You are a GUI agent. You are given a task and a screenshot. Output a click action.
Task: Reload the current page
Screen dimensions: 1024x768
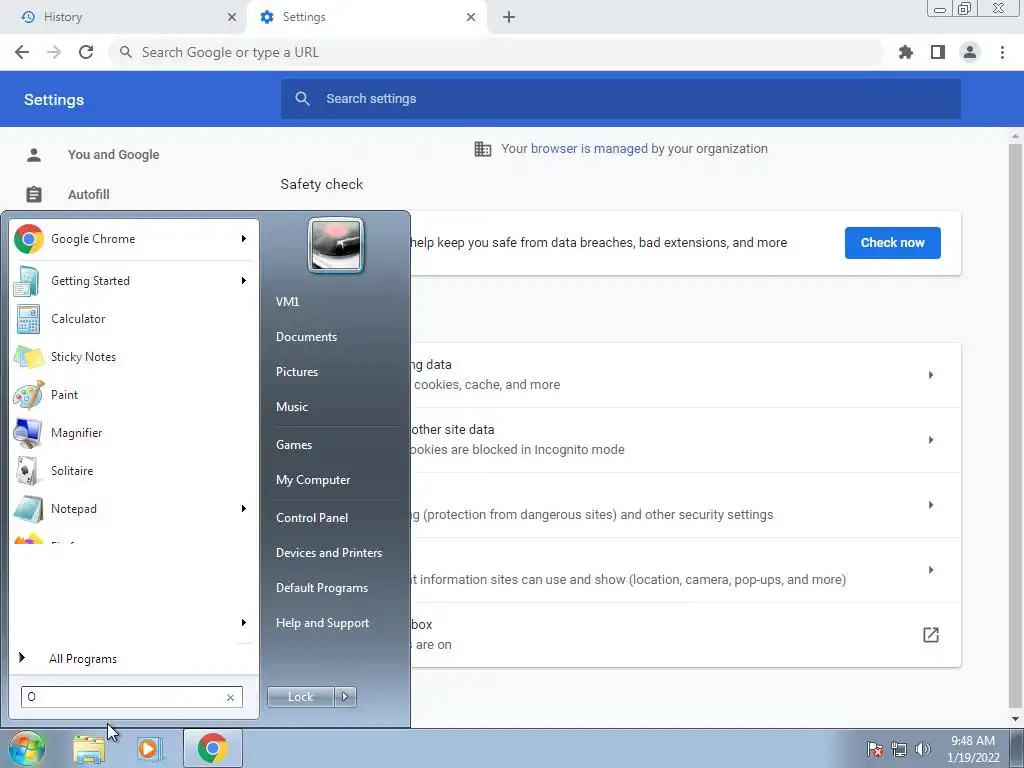pyautogui.click(x=86, y=52)
